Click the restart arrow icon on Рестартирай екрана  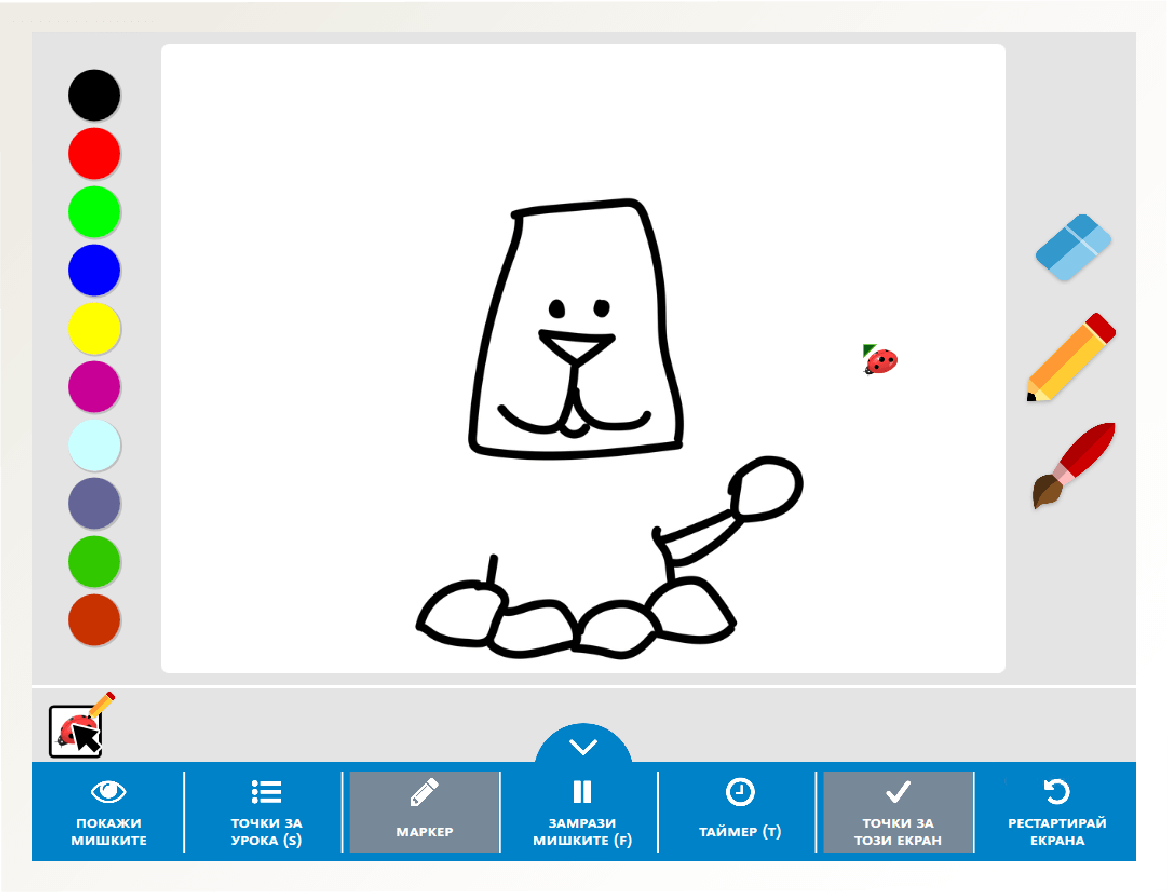tap(1056, 792)
